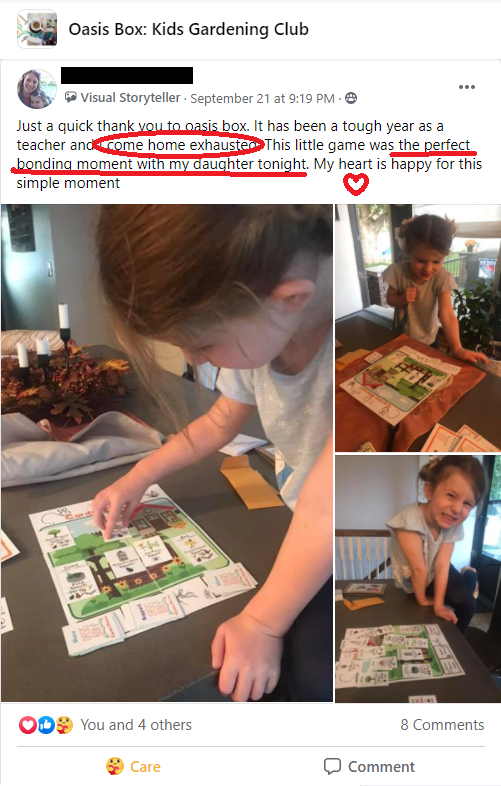Click the Comment button
501x786 pixels.
click(x=369, y=766)
